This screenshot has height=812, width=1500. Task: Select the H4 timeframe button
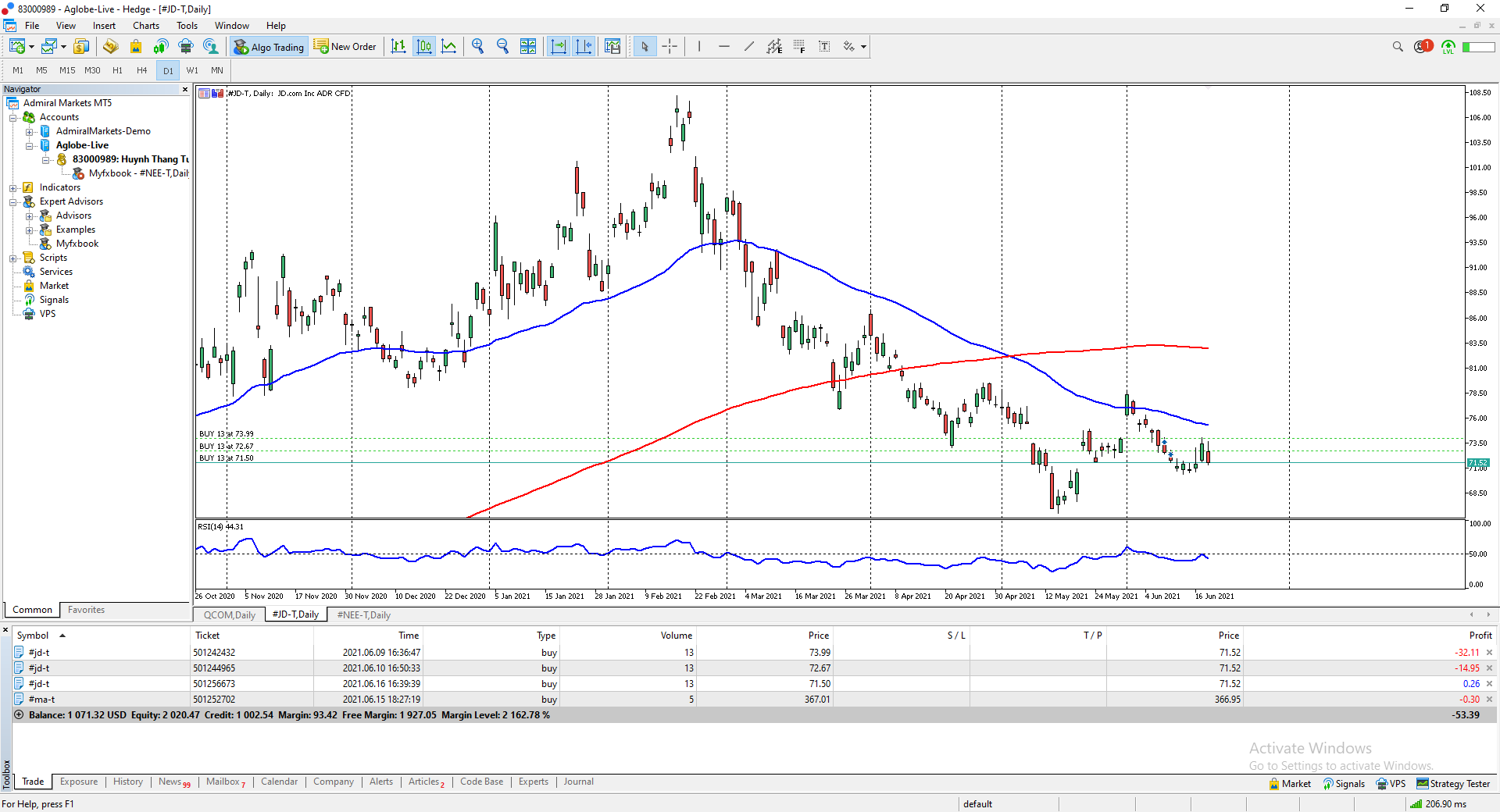coord(141,70)
